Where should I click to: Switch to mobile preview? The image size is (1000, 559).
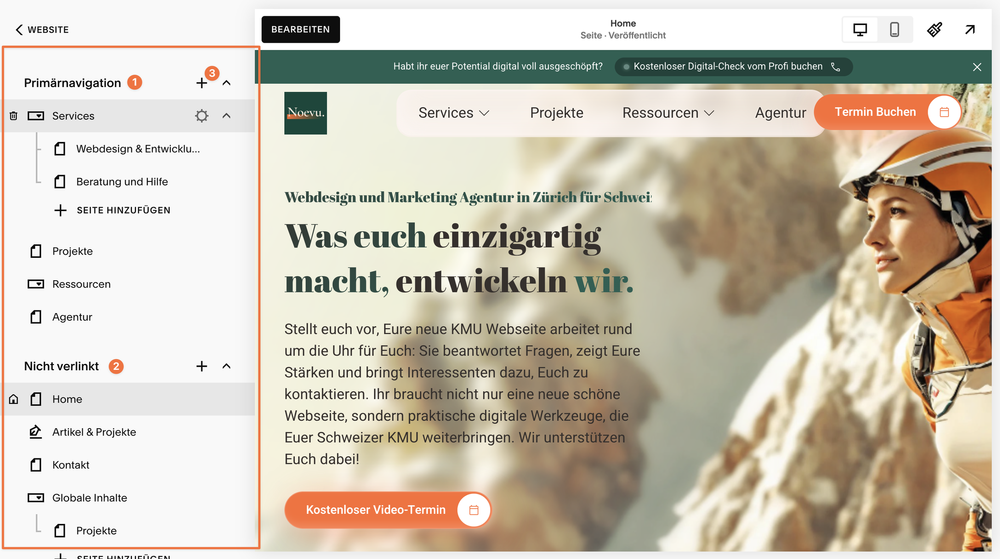pos(895,29)
